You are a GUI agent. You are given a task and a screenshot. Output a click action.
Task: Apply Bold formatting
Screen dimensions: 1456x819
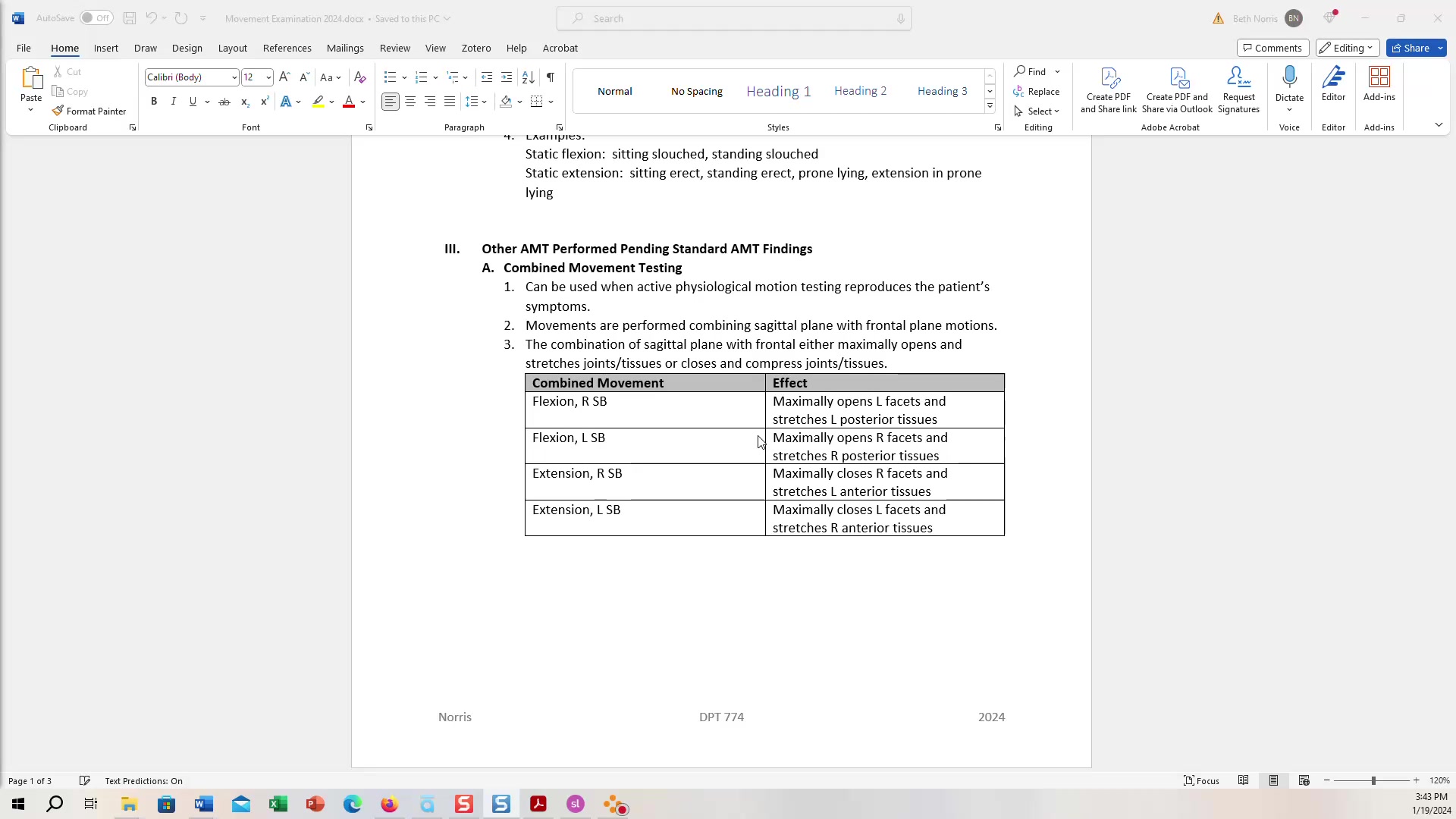(x=154, y=101)
